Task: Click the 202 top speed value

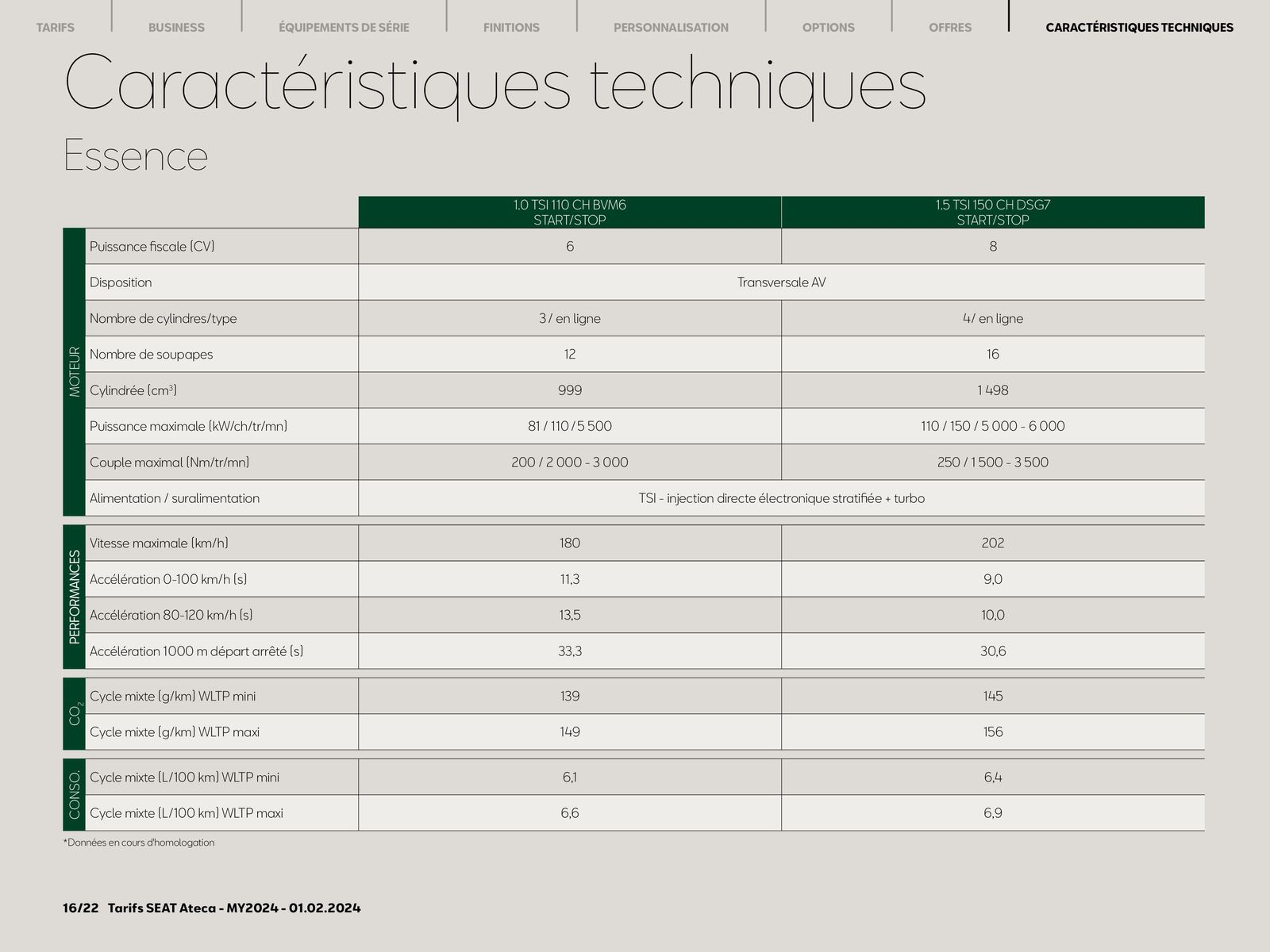Action: tap(993, 543)
